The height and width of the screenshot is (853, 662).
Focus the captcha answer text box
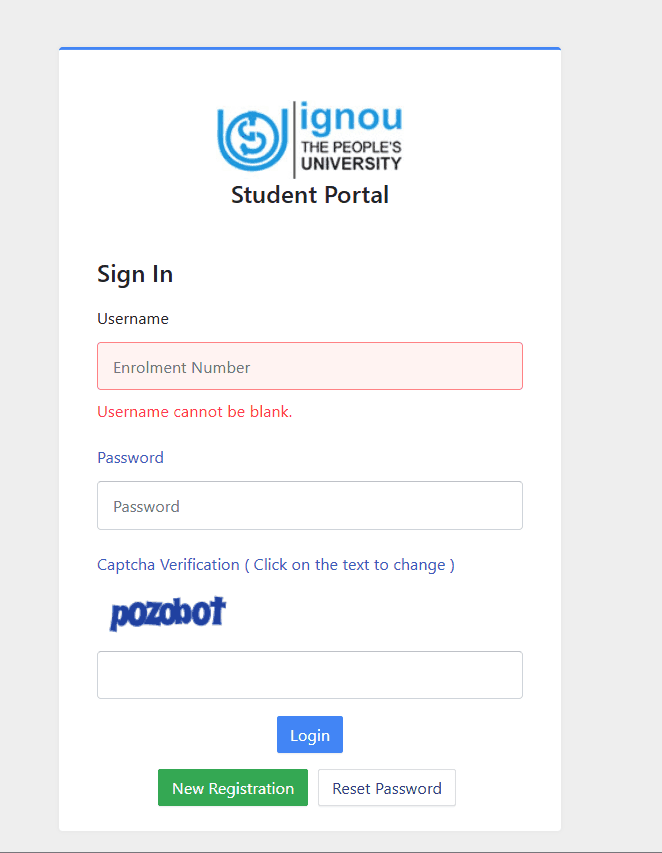pos(310,675)
